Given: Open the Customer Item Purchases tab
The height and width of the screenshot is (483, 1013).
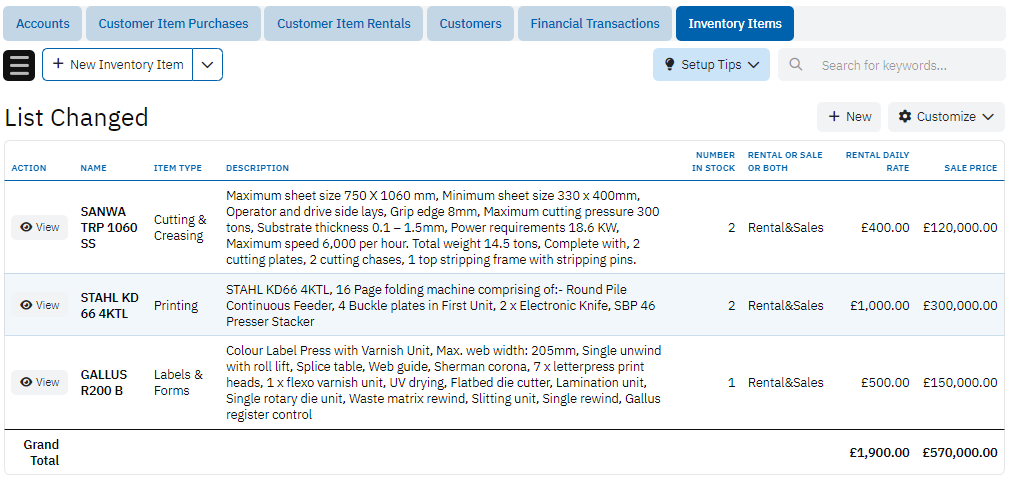Looking at the screenshot, I should pos(173,24).
